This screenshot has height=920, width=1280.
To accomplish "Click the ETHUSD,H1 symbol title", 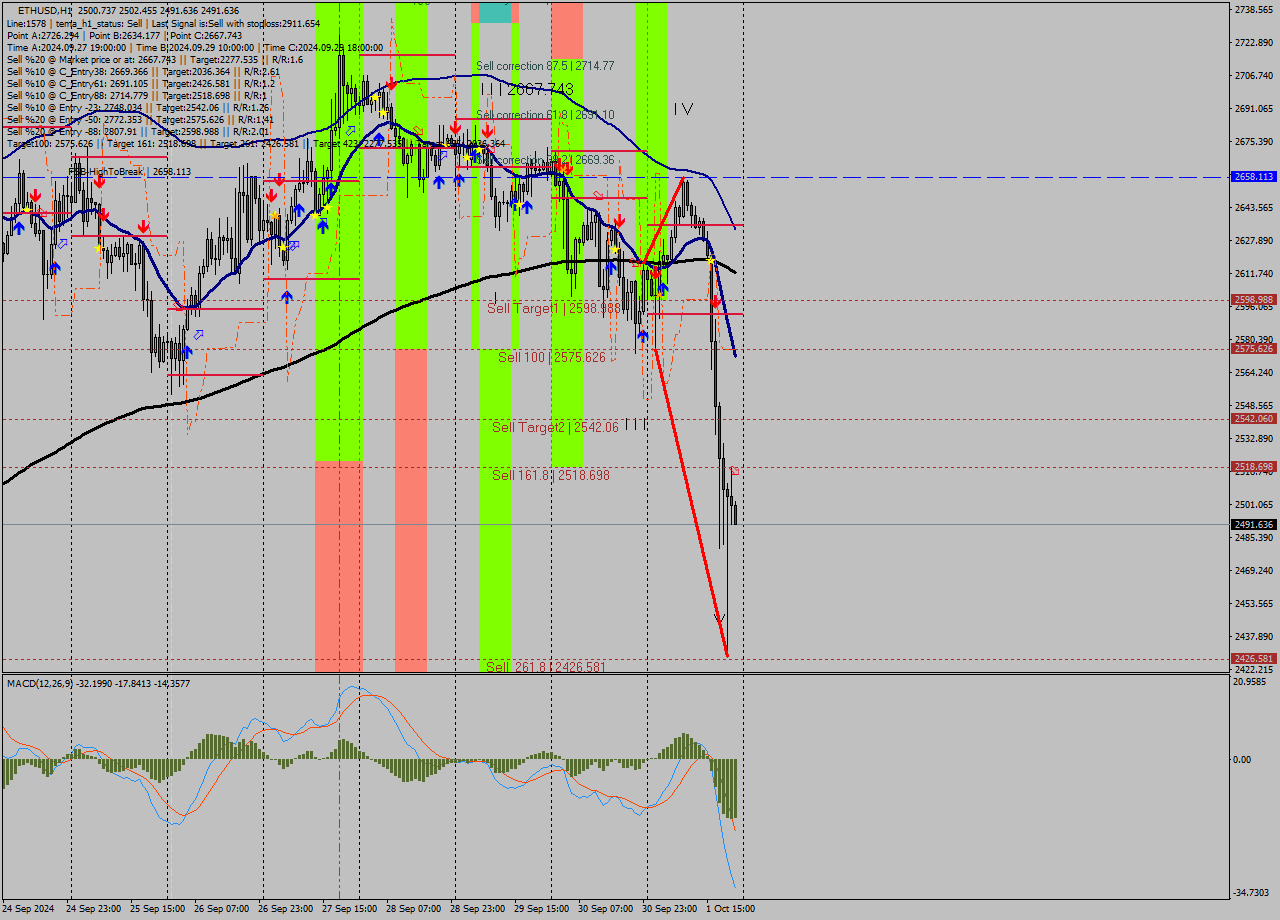I will click(x=43, y=11).
